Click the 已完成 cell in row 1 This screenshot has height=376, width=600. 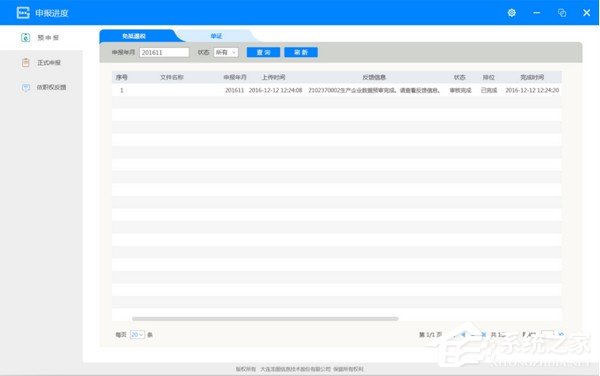point(489,90)
